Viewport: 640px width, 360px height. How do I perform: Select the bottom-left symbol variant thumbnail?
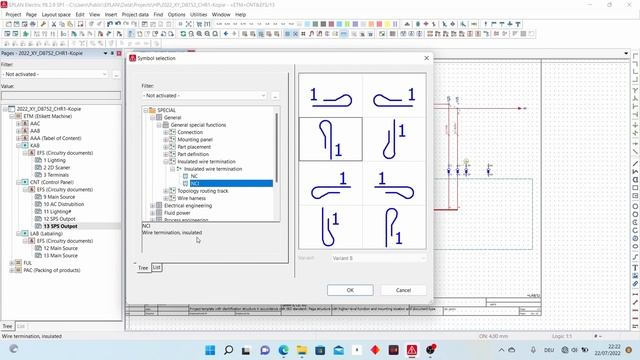[331, 227]
